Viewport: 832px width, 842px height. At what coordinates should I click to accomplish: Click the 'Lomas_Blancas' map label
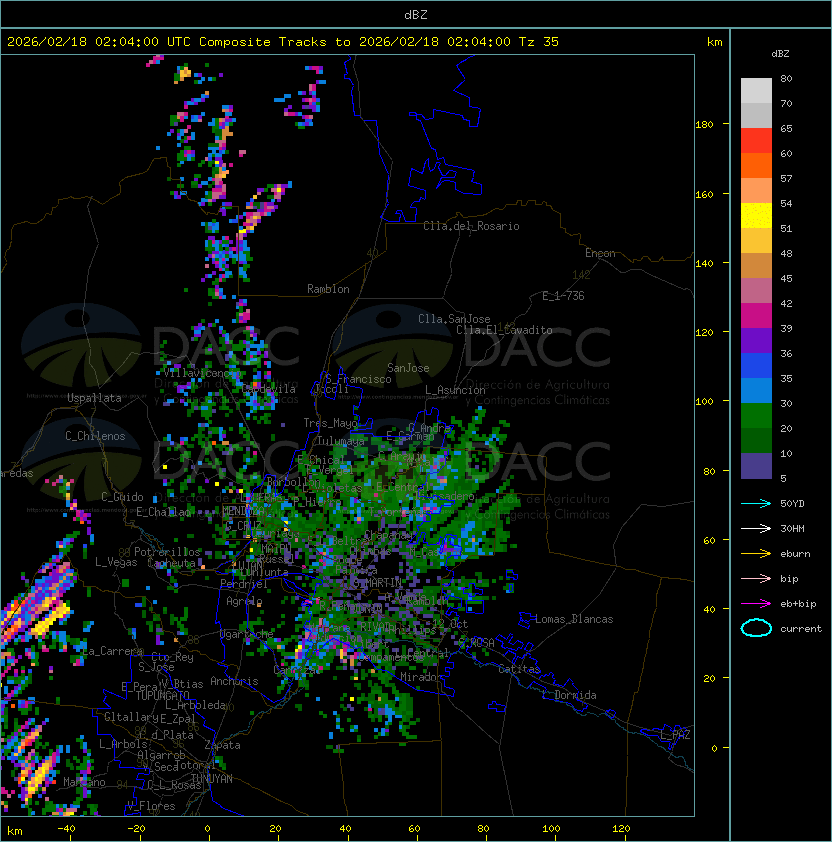574,619
